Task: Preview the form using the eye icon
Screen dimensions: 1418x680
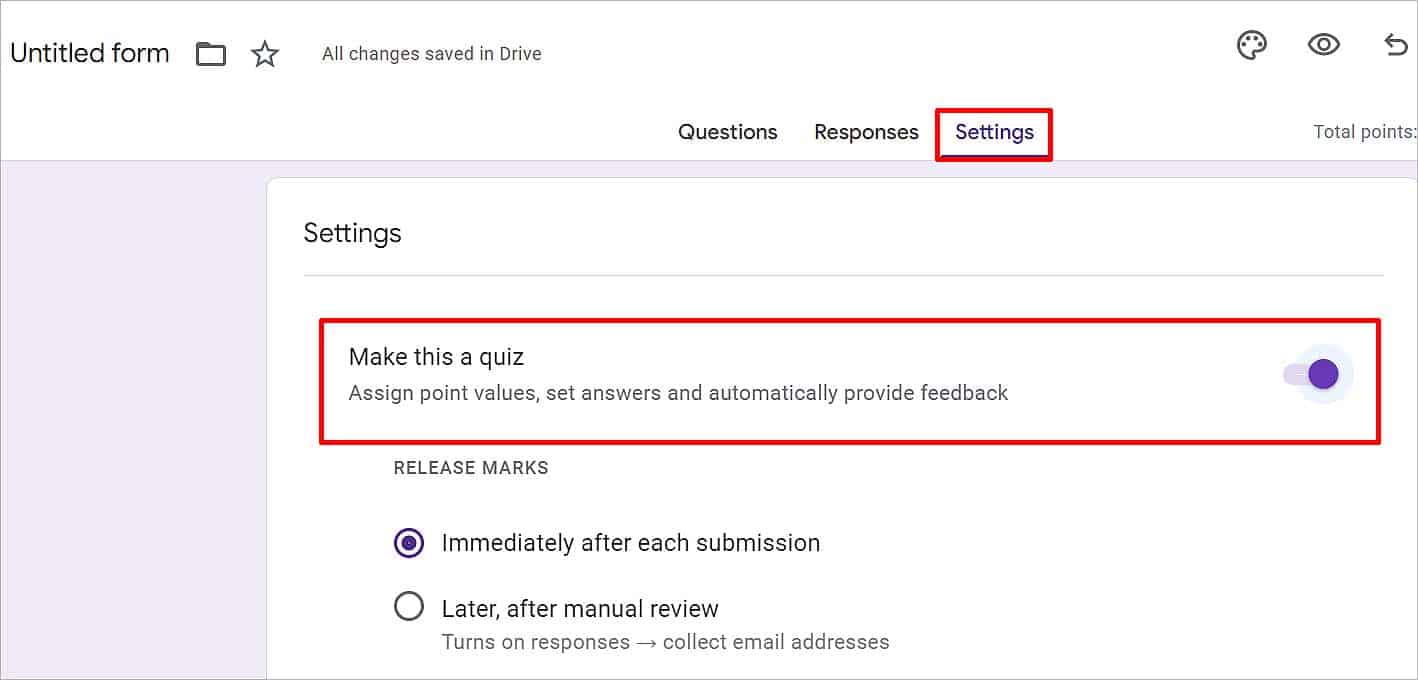Action: tap(1323, 45)
